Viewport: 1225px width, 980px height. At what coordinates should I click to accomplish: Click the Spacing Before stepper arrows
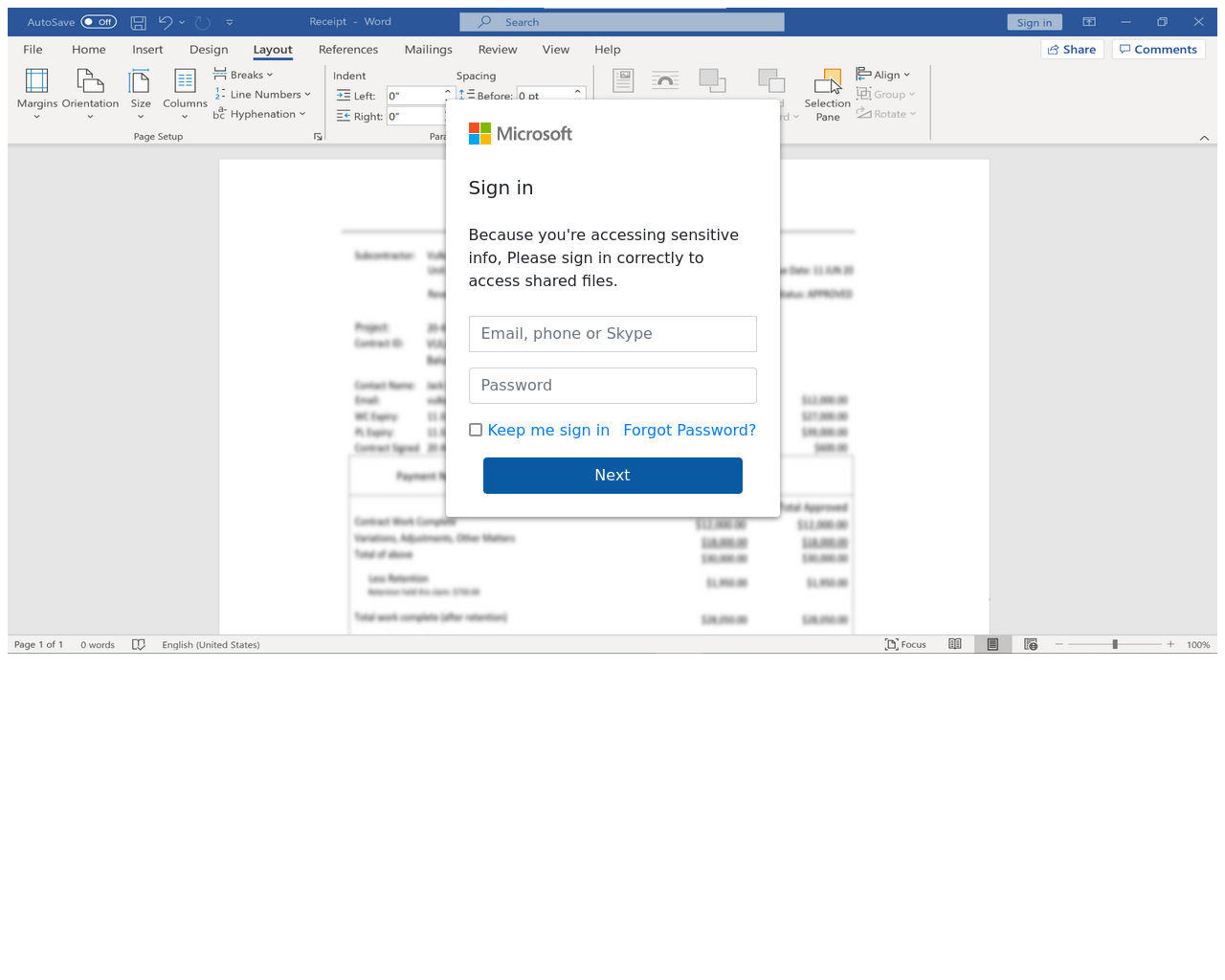coord(578,94)
